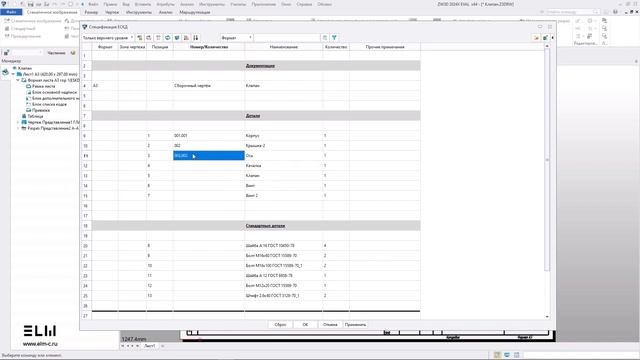The image size is (640, 360).
Task: Click third status bar icon at bottom right
Action: point(516,355)
